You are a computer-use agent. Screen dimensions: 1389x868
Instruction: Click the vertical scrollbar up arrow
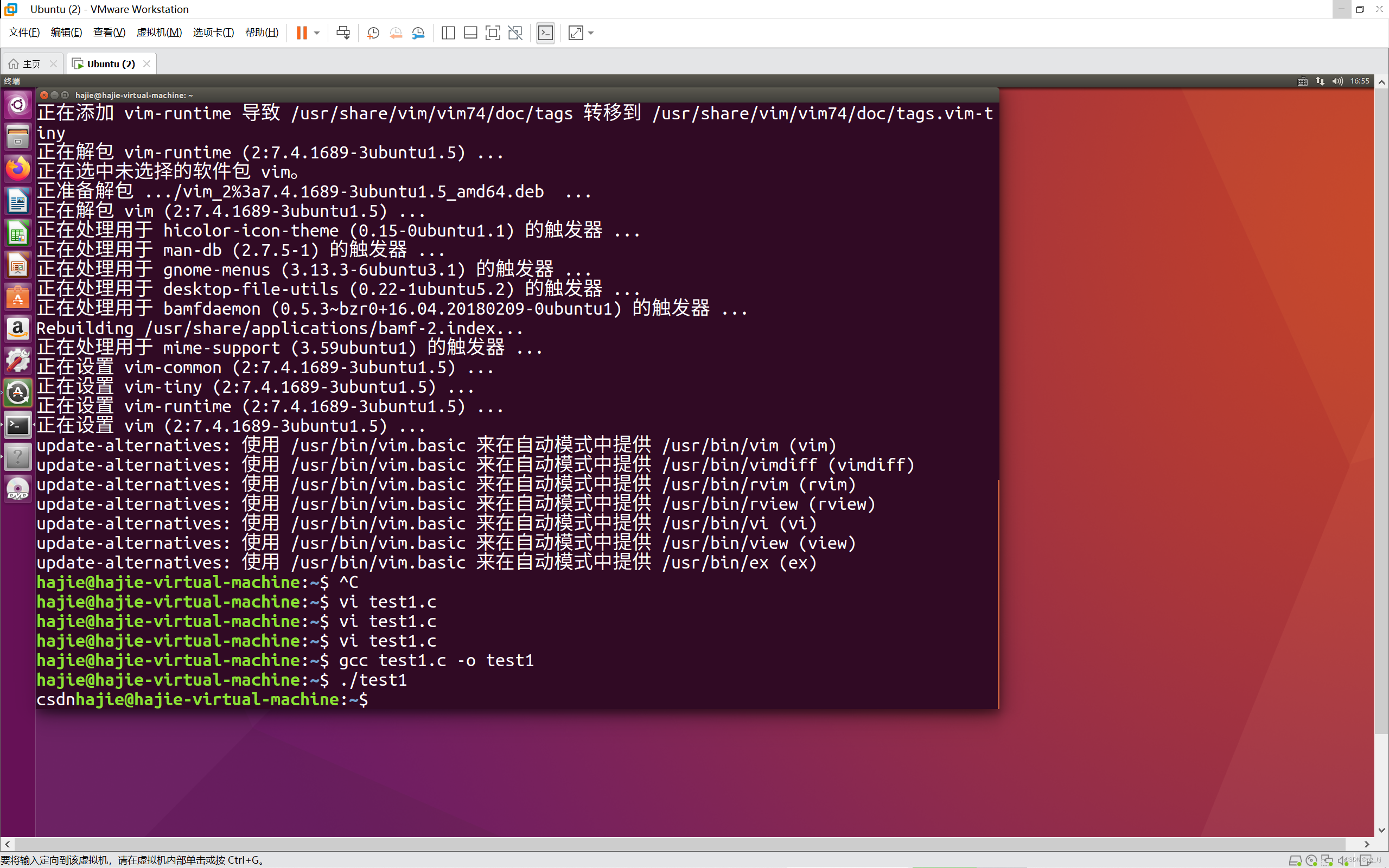coord(1381,82)
